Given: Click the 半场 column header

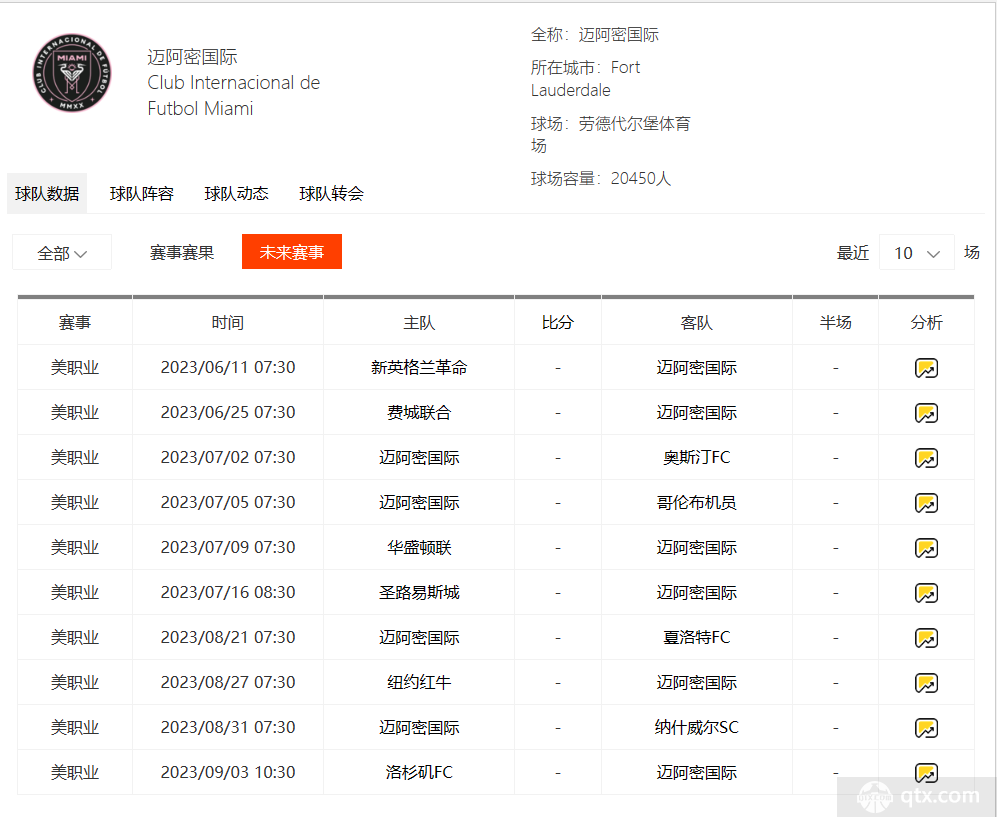Looking at the screenshot, I should pos(835,322).
